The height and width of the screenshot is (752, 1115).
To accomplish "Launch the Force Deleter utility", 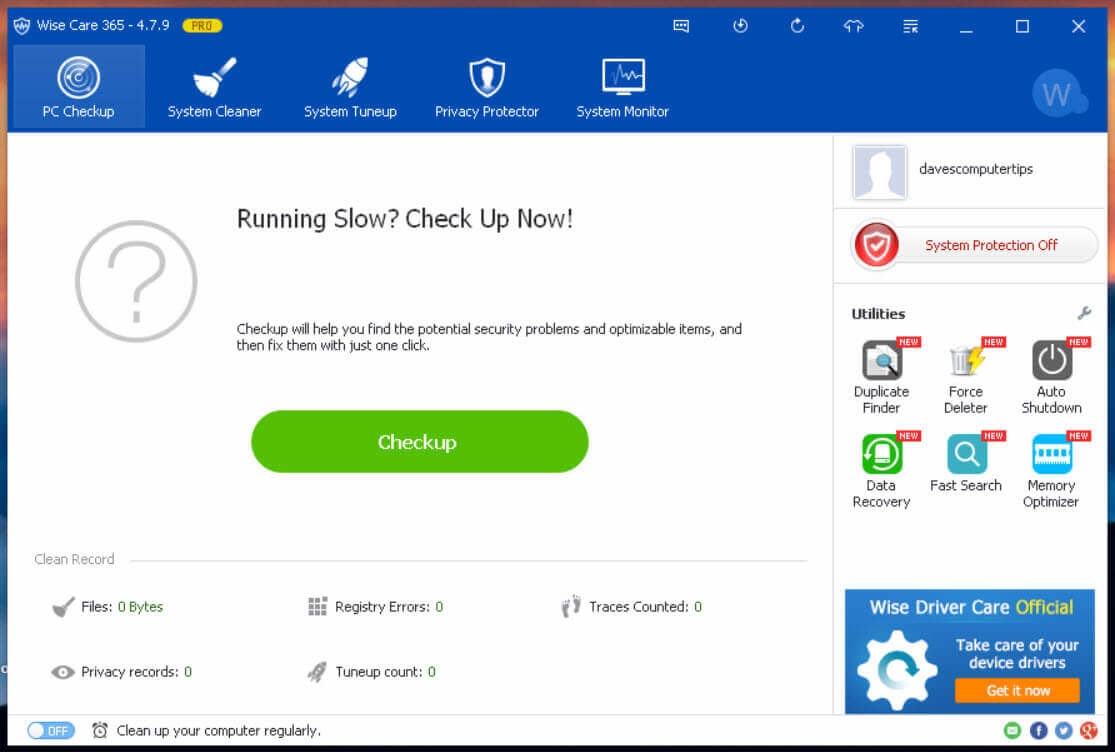I will [x=966, y=376].
